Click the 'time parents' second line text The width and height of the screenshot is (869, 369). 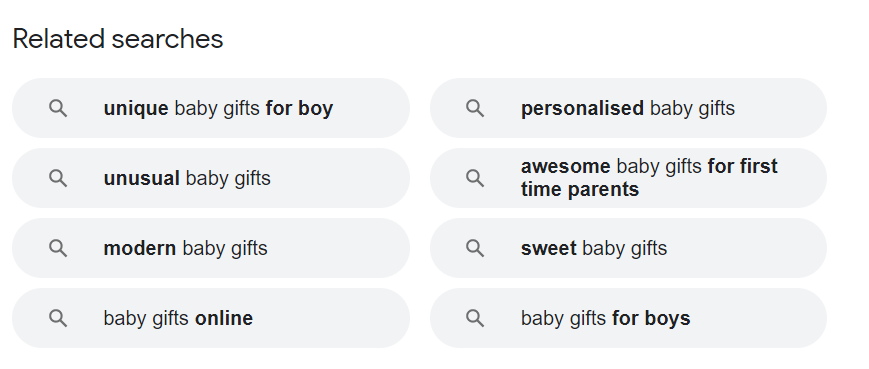pos(580,189)
